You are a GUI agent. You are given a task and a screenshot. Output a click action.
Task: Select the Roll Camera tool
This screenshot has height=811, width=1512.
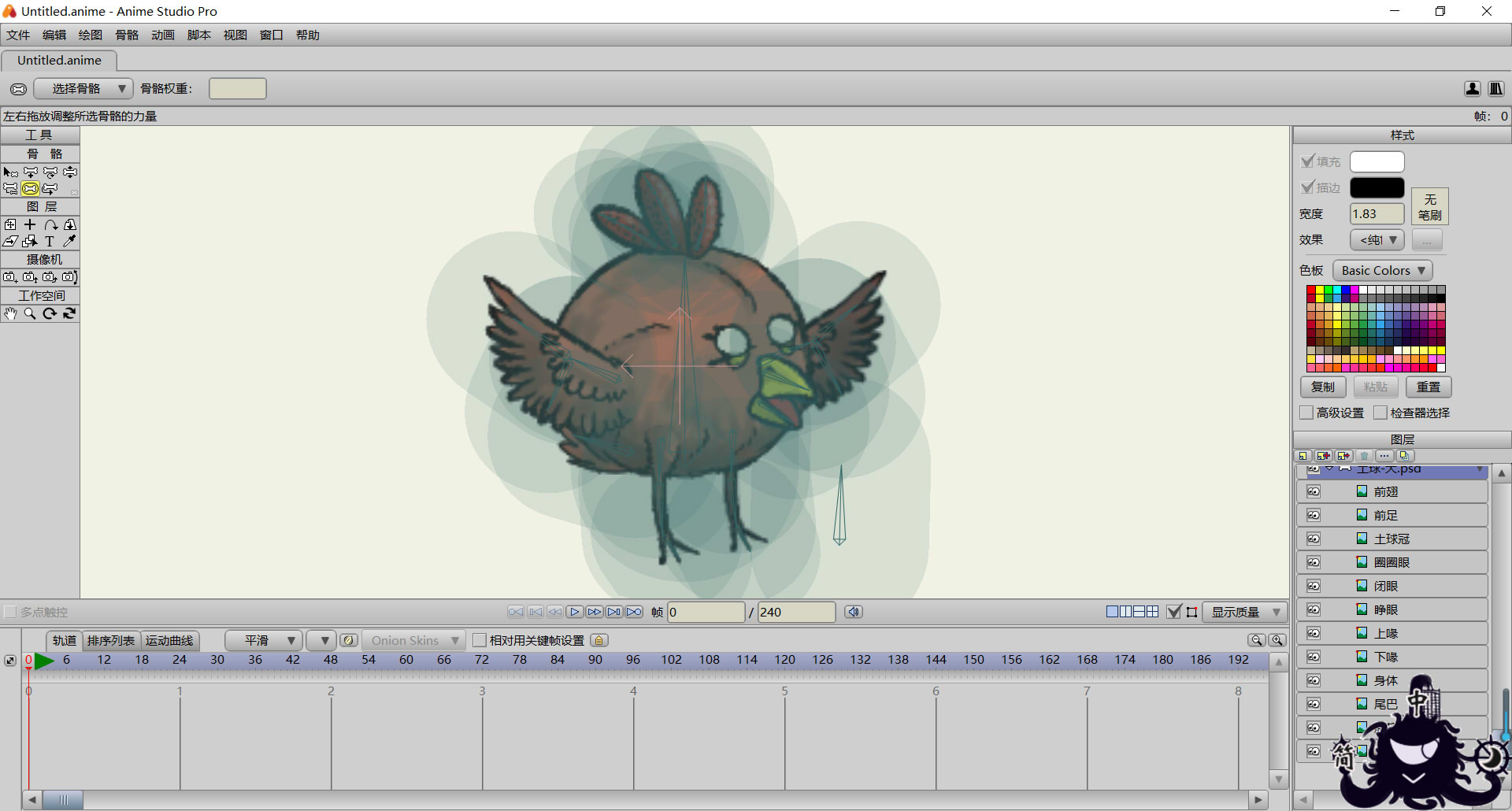(50, 277)
